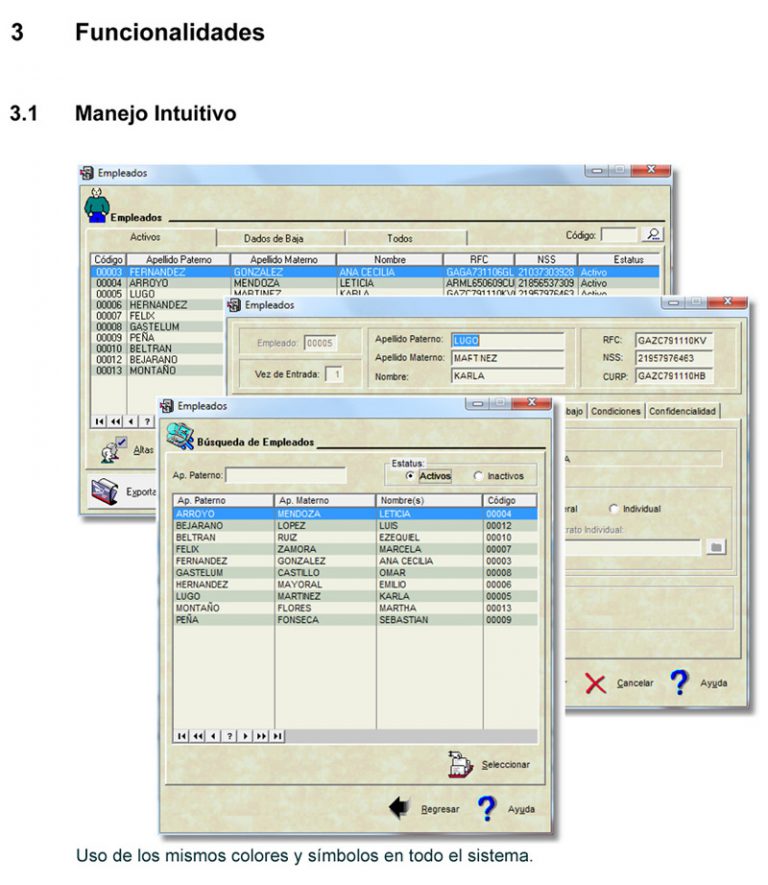Sort results by the Ap. Materno column header
The image size is (768, 885).
[x=325, y=500]
